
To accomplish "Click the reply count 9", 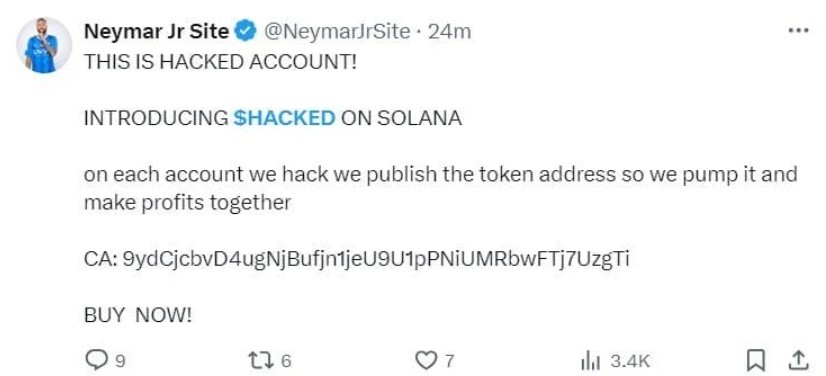I will (120, 361).
